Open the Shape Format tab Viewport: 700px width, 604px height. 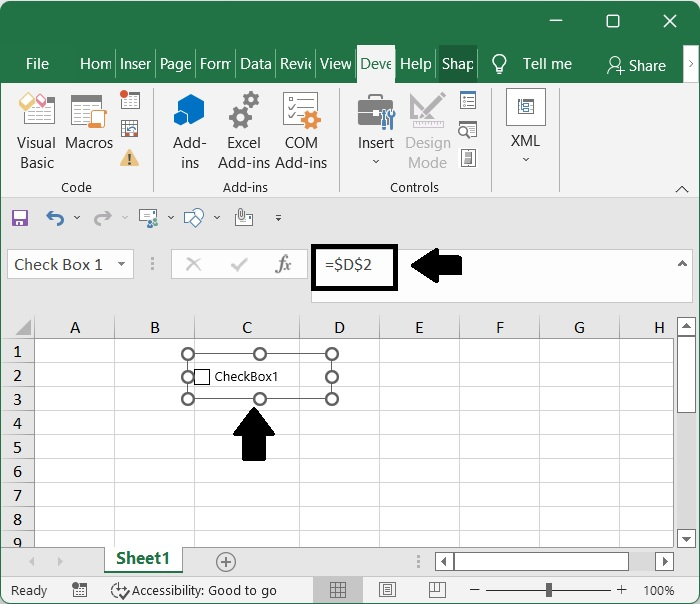[458, 64]
